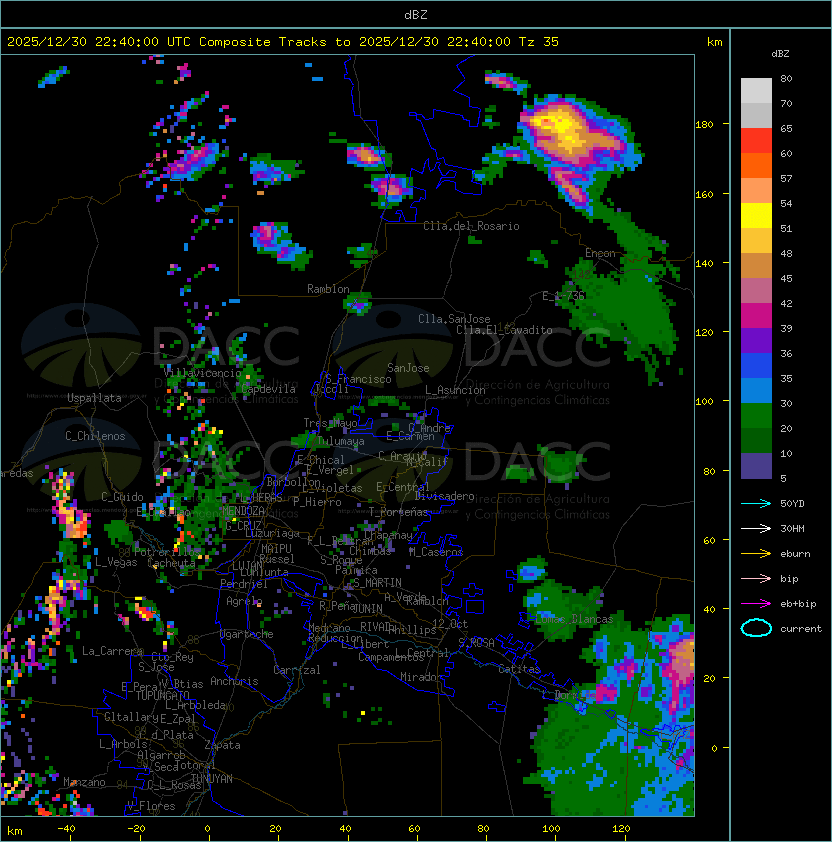Click the 'SanJose' label on map
This screenshot has width=832, height=842.
coord(408,368)
